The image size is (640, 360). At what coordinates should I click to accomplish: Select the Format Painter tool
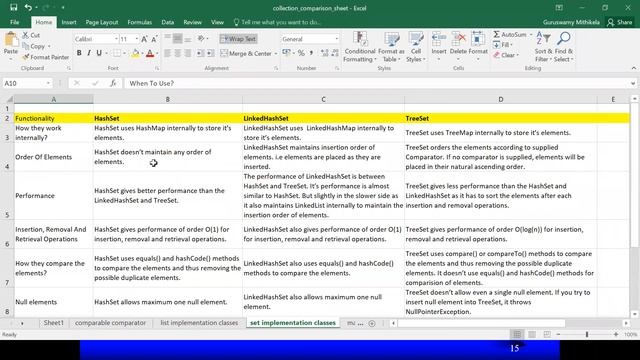click(45, 57)
